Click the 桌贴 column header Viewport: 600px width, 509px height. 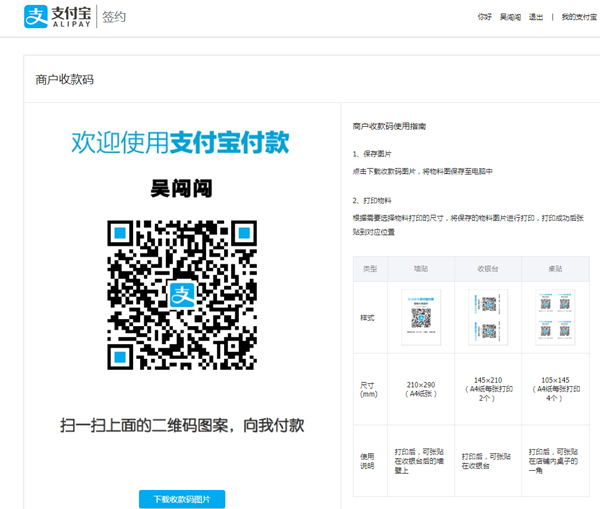pos(555,269)
